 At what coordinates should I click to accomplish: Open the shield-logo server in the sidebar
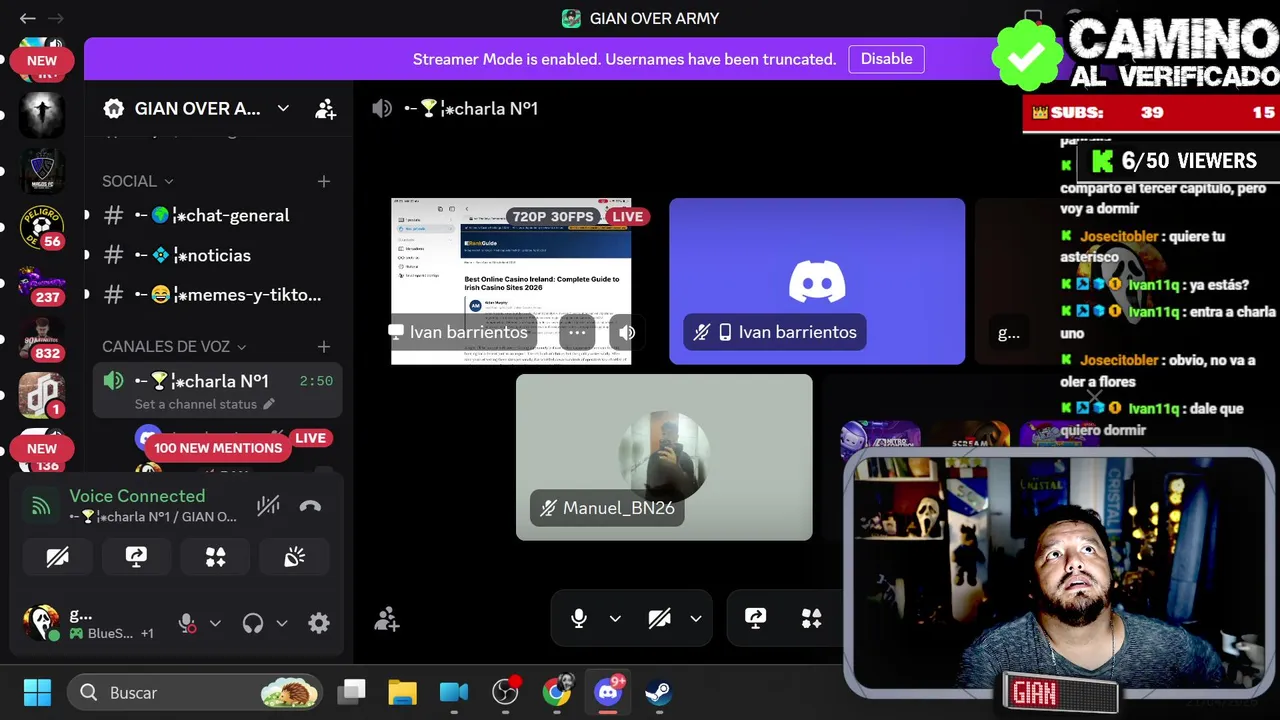pos(42,172)
